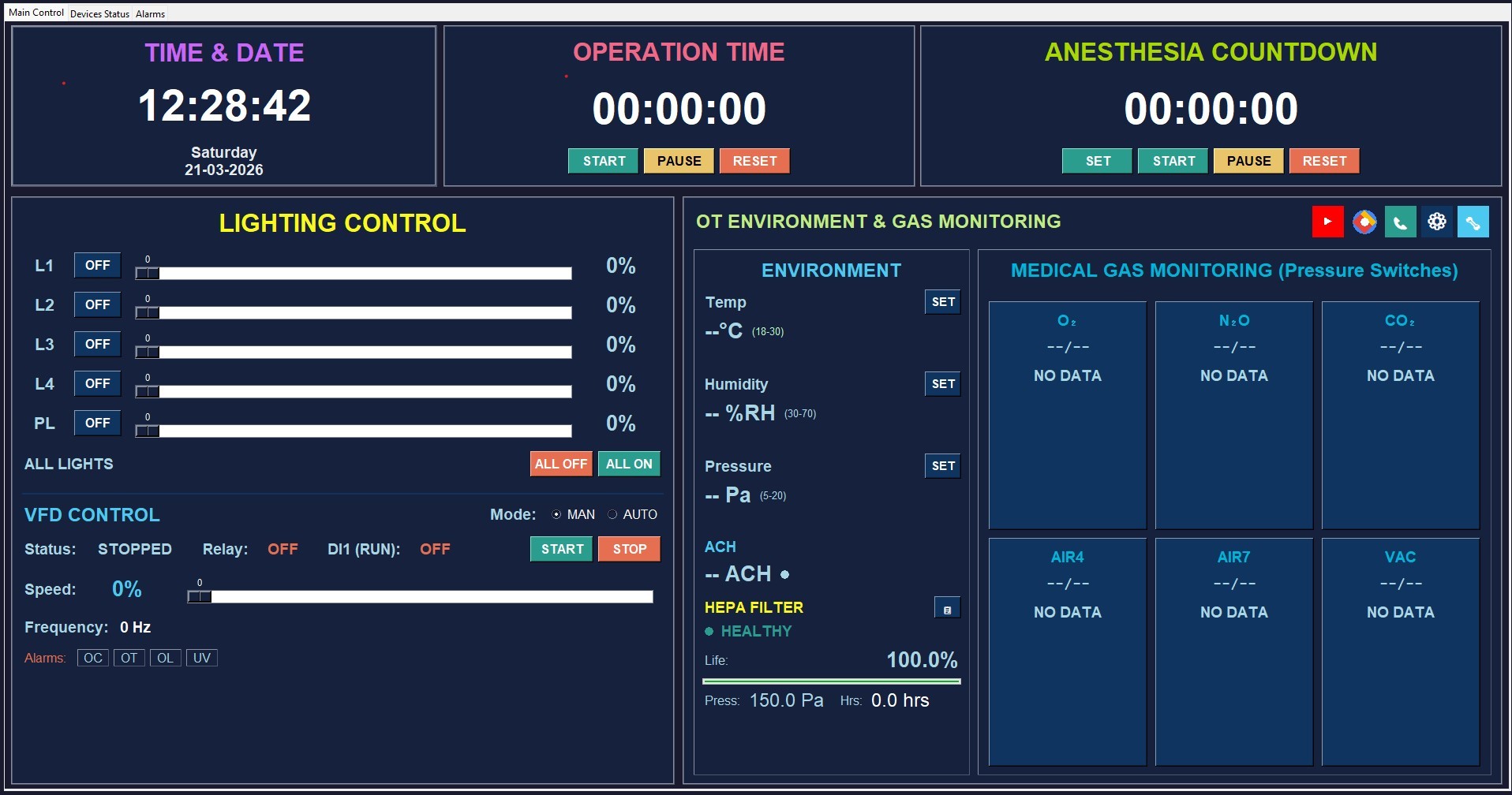Click the VFD STOP button

coord(629,549)
